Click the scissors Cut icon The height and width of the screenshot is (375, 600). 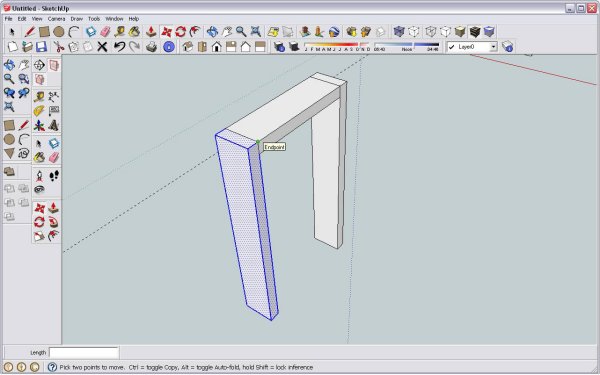click(59, 47)
